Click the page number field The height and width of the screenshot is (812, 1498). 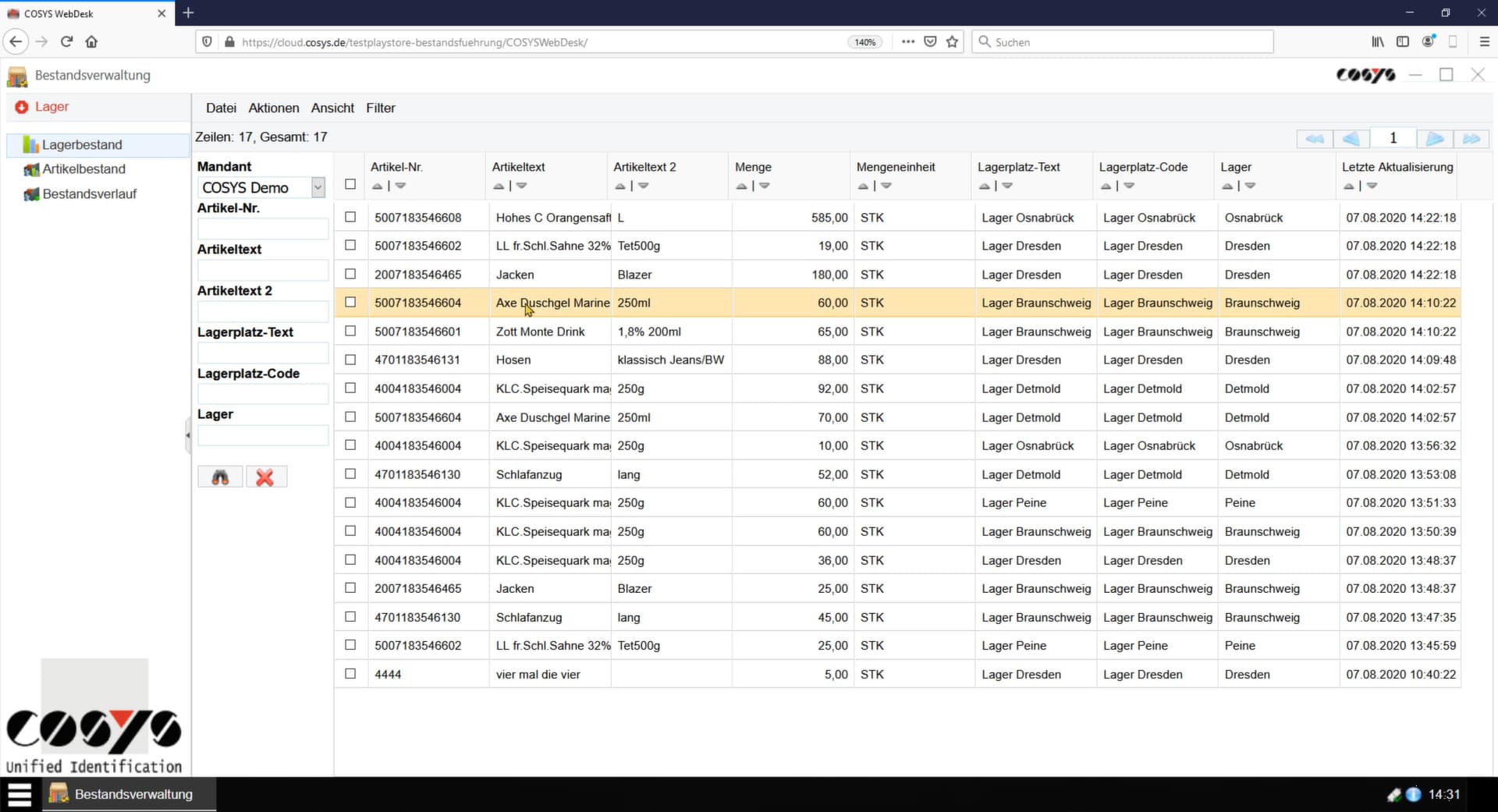(x=1393, y=138)
